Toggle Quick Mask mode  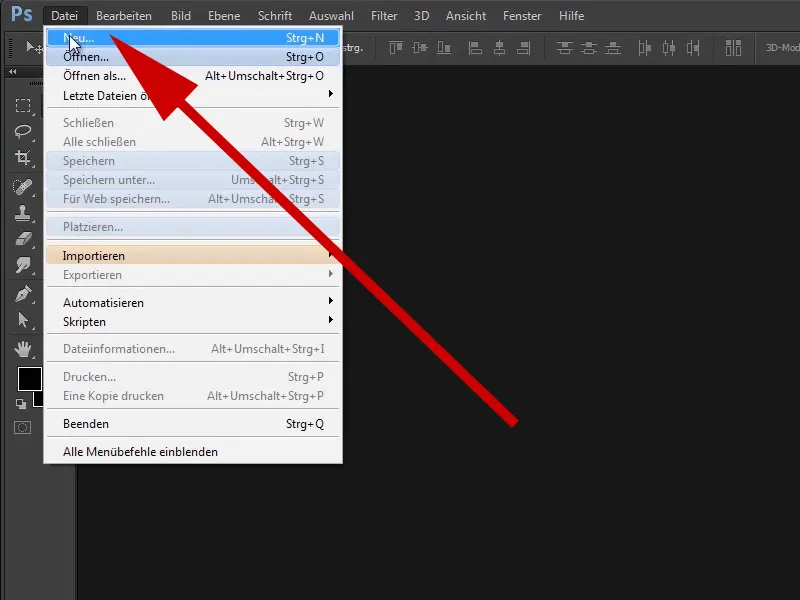pos(22,428)
